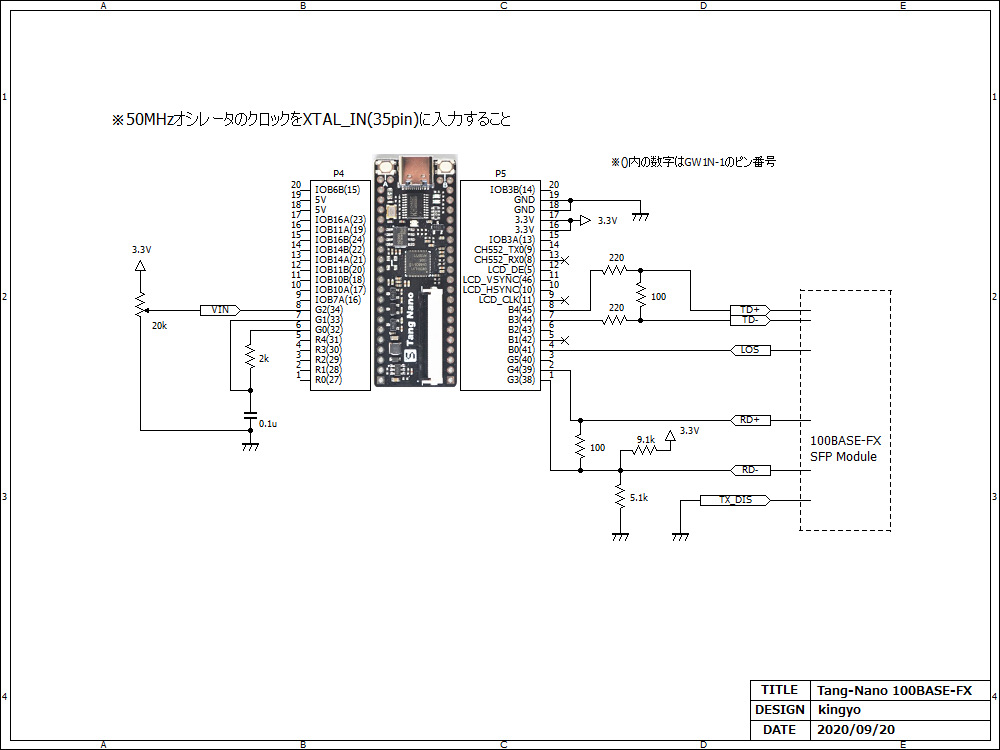This screenshot has width=1000, height=750.
Task: Click the 50MHz oscillator XTAL_IN note text
Action: pyautogui.click(x=311, y=119)
